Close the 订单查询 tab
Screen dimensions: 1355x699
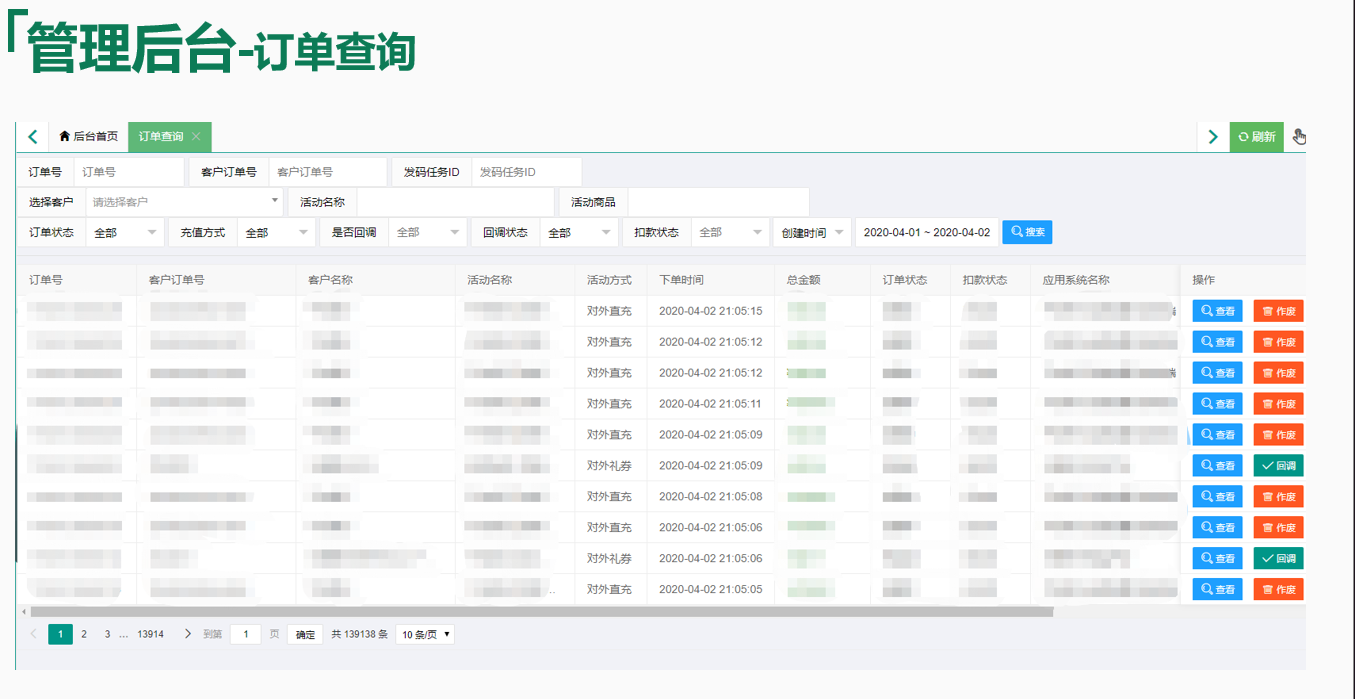point(196,137)
